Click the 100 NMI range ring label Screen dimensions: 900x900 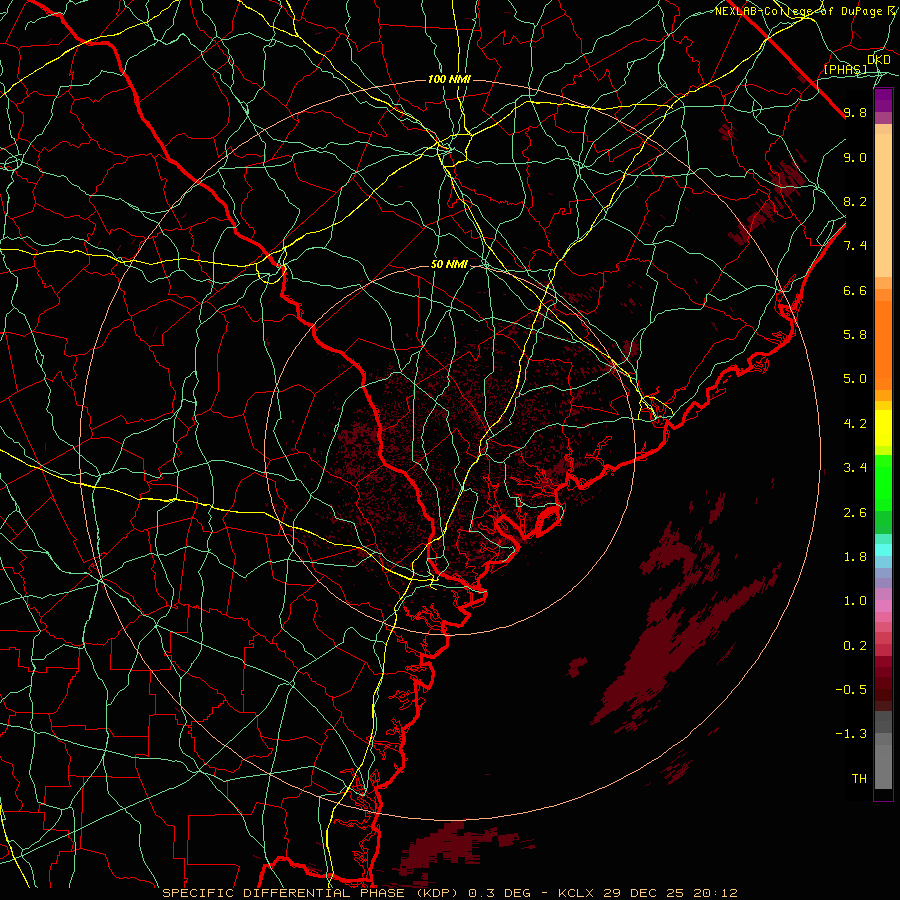449,79
